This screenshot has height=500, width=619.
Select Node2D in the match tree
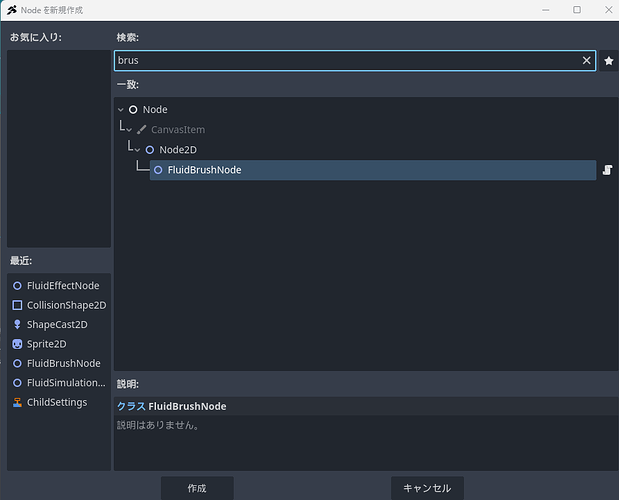(178, 150)
